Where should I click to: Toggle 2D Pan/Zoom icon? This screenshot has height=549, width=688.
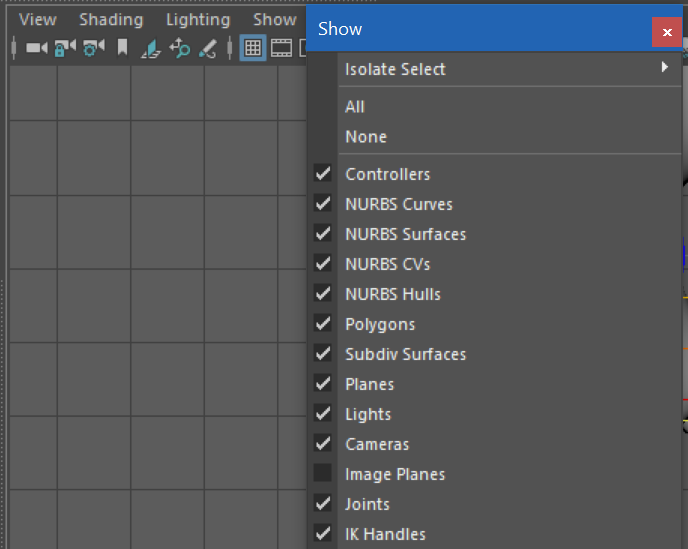[180, 48]
